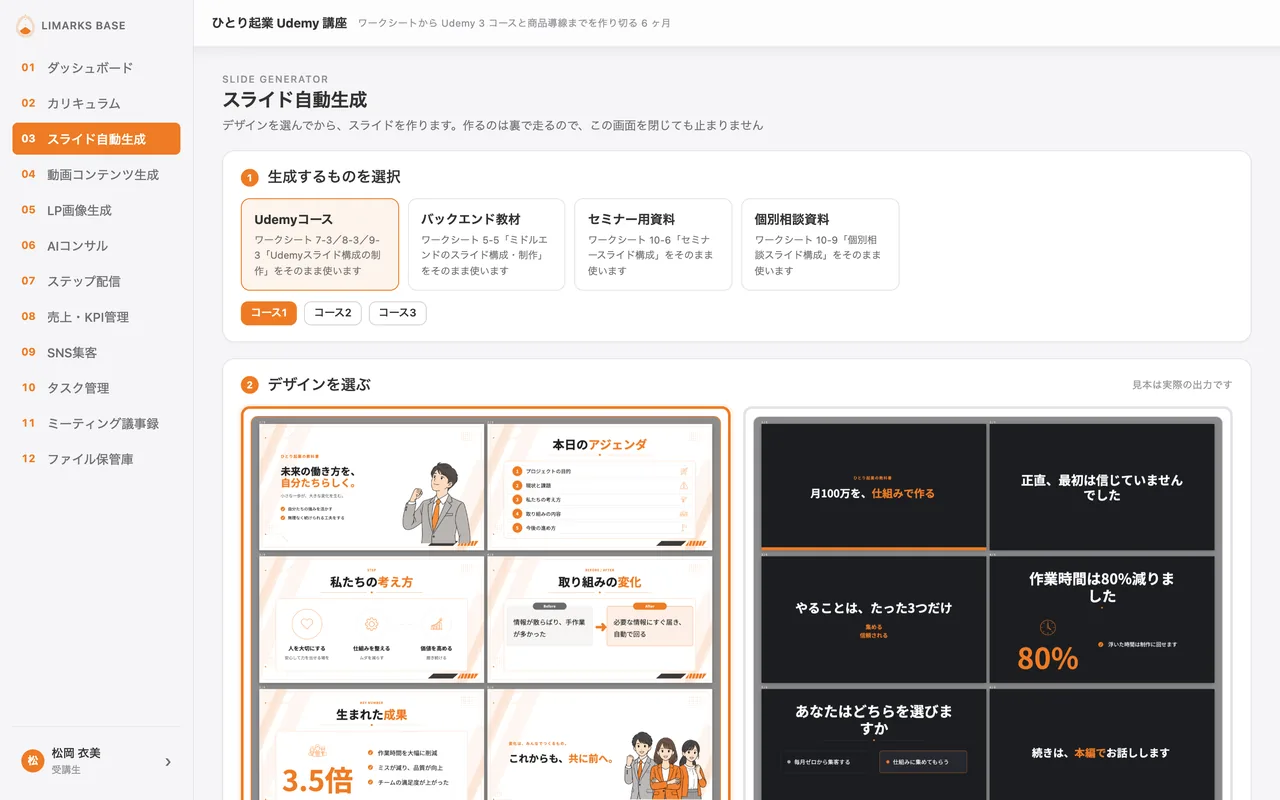This screenshot has height=800, width=1280.
Task: Click the 松 user avatar circle
Action: point(32,761)
